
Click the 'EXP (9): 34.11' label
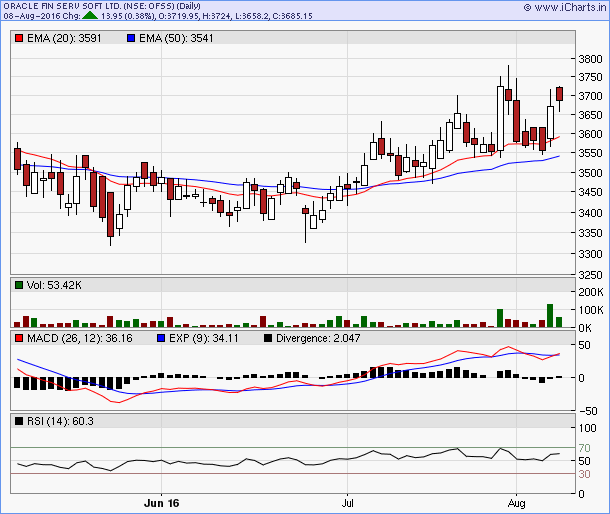pyautogui.click(x=203, y=338)
